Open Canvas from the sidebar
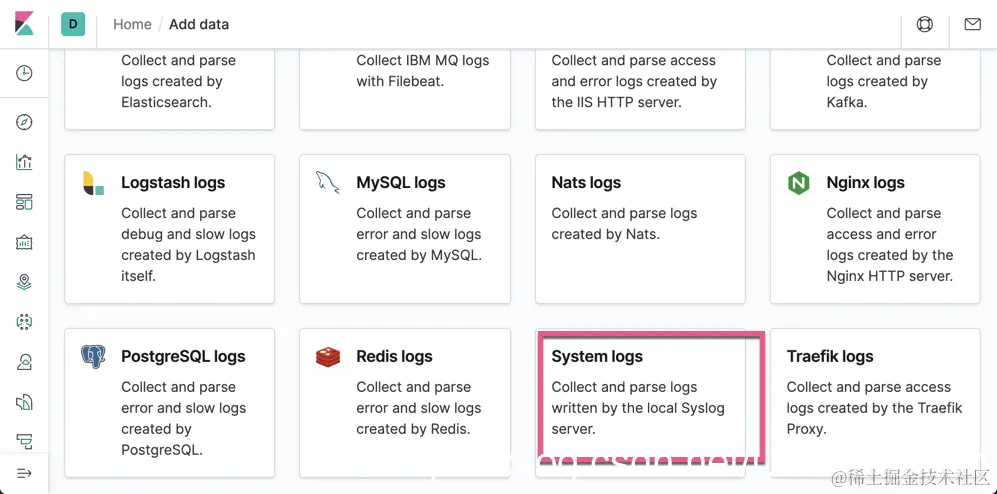The image size is (997, 494). 24,242
